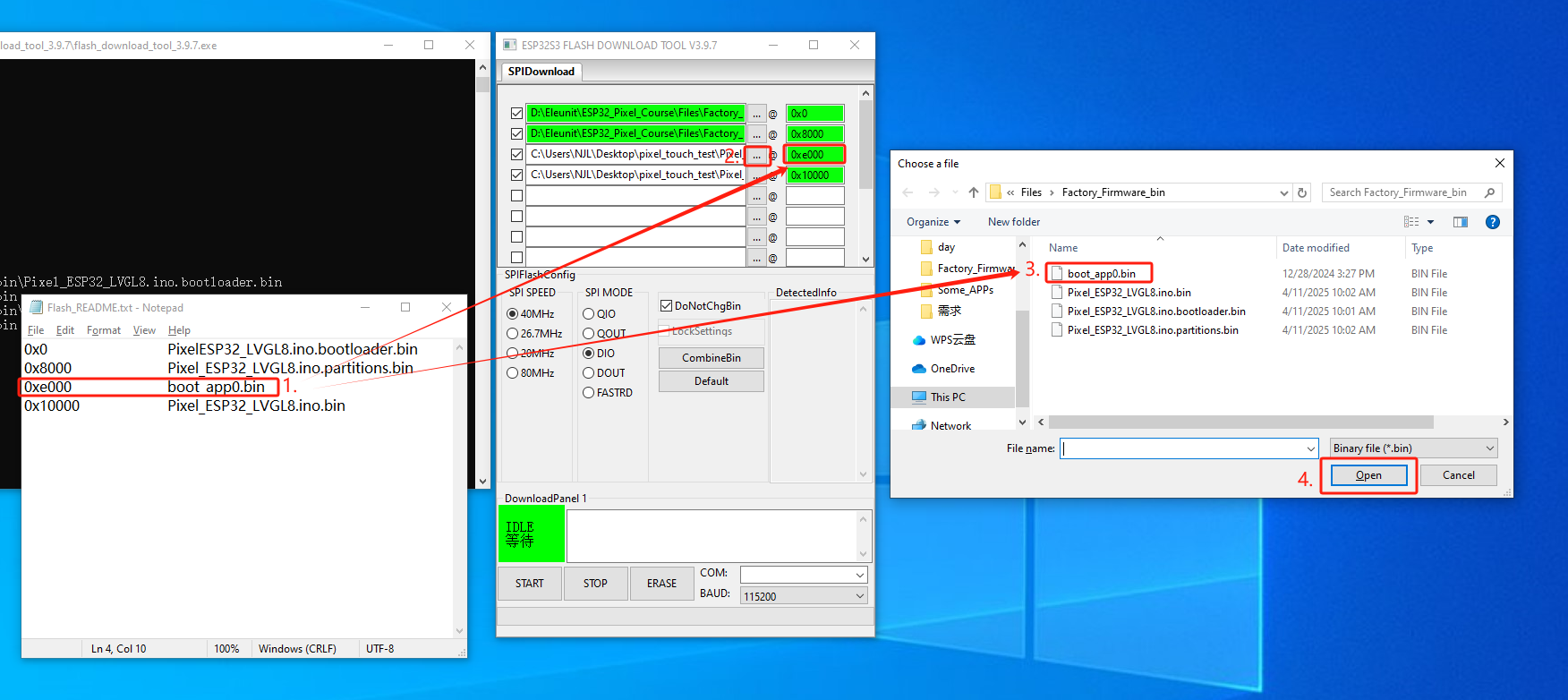Go up one folder level
This screenshot has height=700, width=1568.
(x=974, y=192)
